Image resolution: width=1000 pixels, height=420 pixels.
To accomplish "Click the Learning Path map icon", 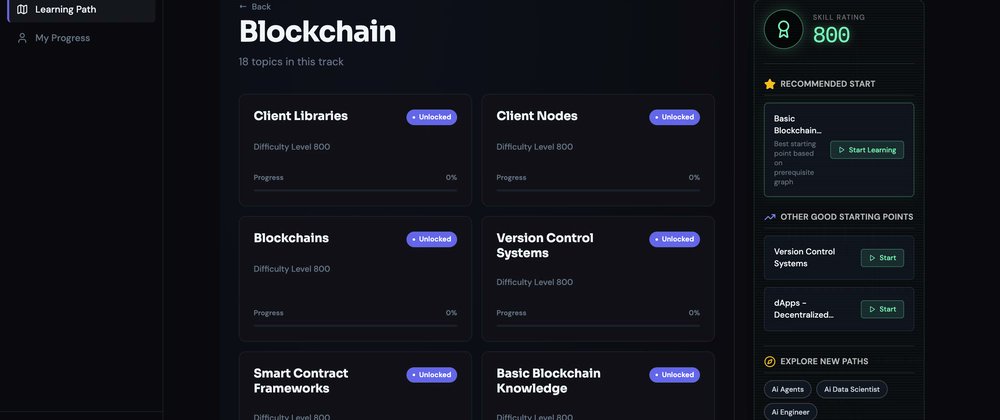I will pos(23,10).
